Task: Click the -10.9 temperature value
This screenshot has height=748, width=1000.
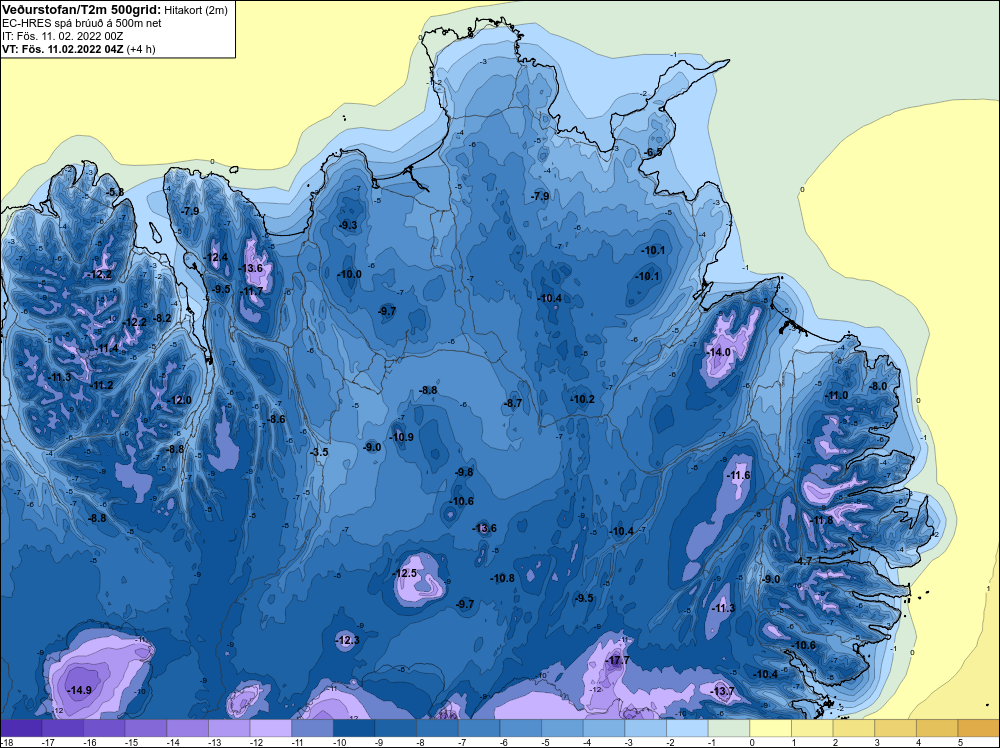Action: 402,437
